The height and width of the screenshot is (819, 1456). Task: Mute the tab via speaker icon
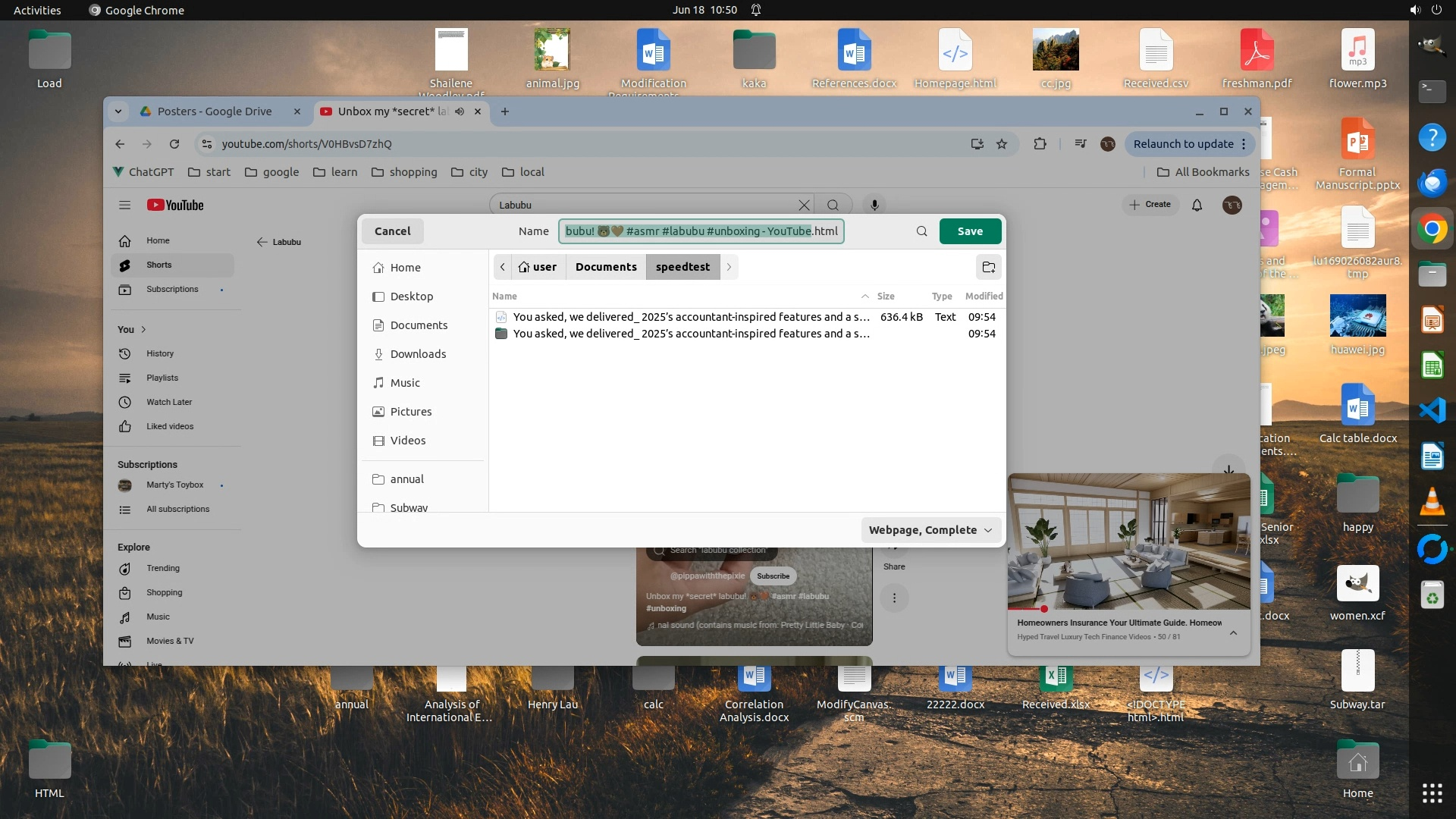click(460, 111)
